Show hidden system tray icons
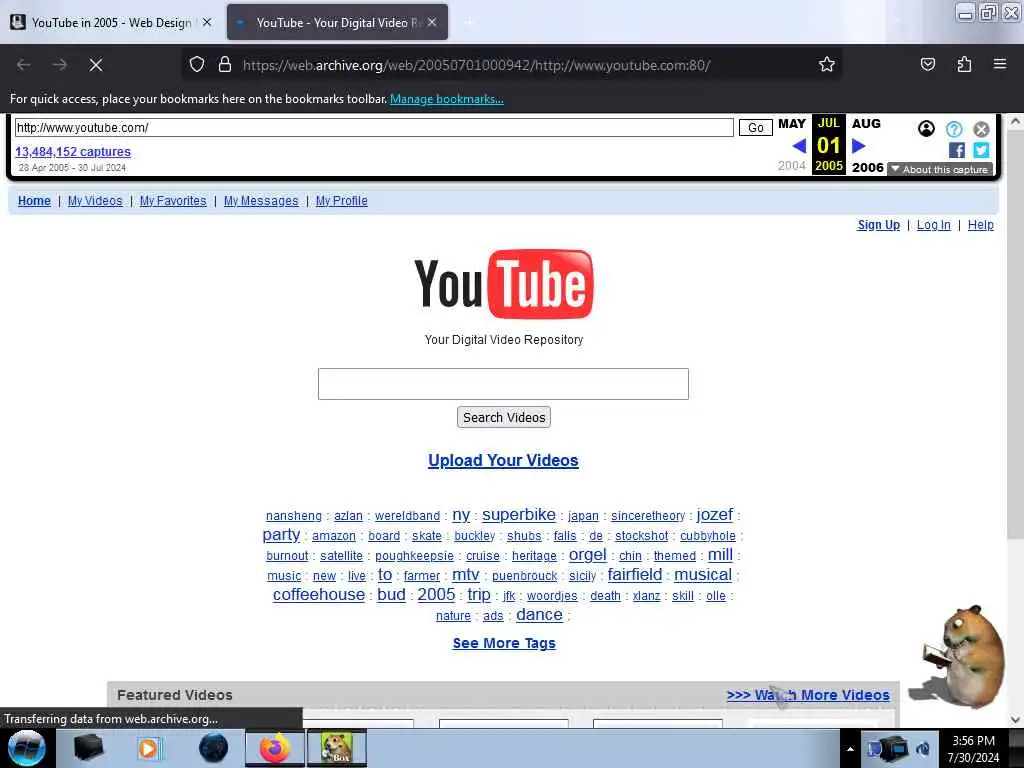 (x=850, y=749)
